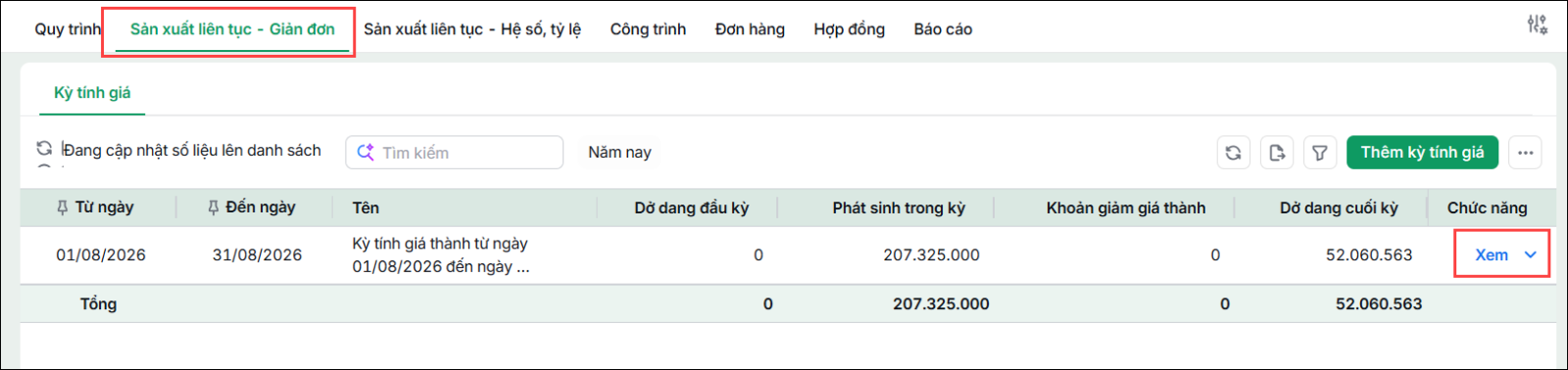Open the three-dots more options button

(x=1525, y=153)
